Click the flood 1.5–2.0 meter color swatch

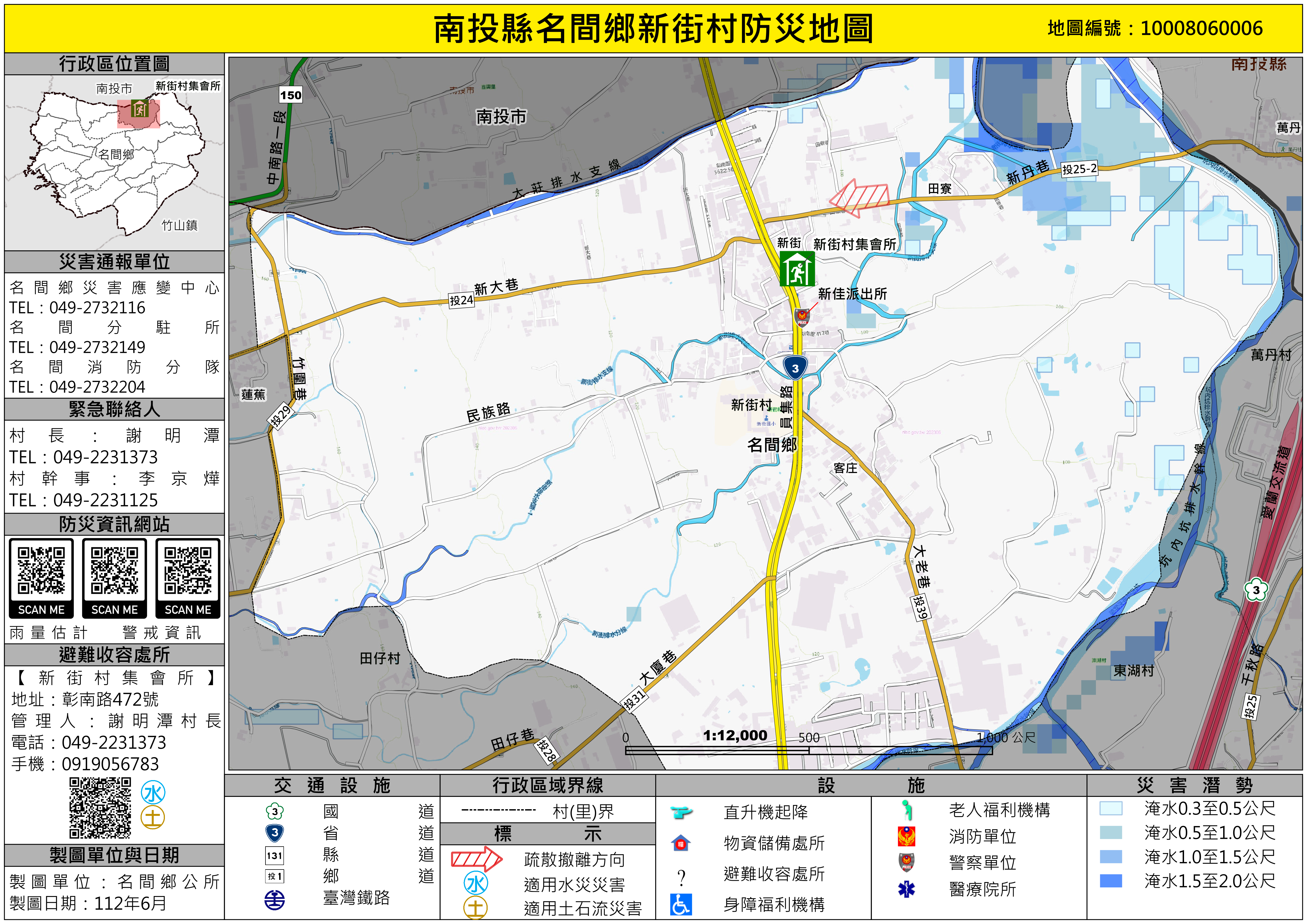point(1111,881)
